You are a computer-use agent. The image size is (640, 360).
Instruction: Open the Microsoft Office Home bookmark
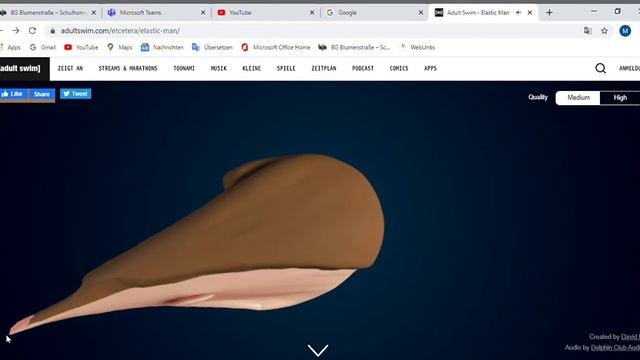pos(276,47)
